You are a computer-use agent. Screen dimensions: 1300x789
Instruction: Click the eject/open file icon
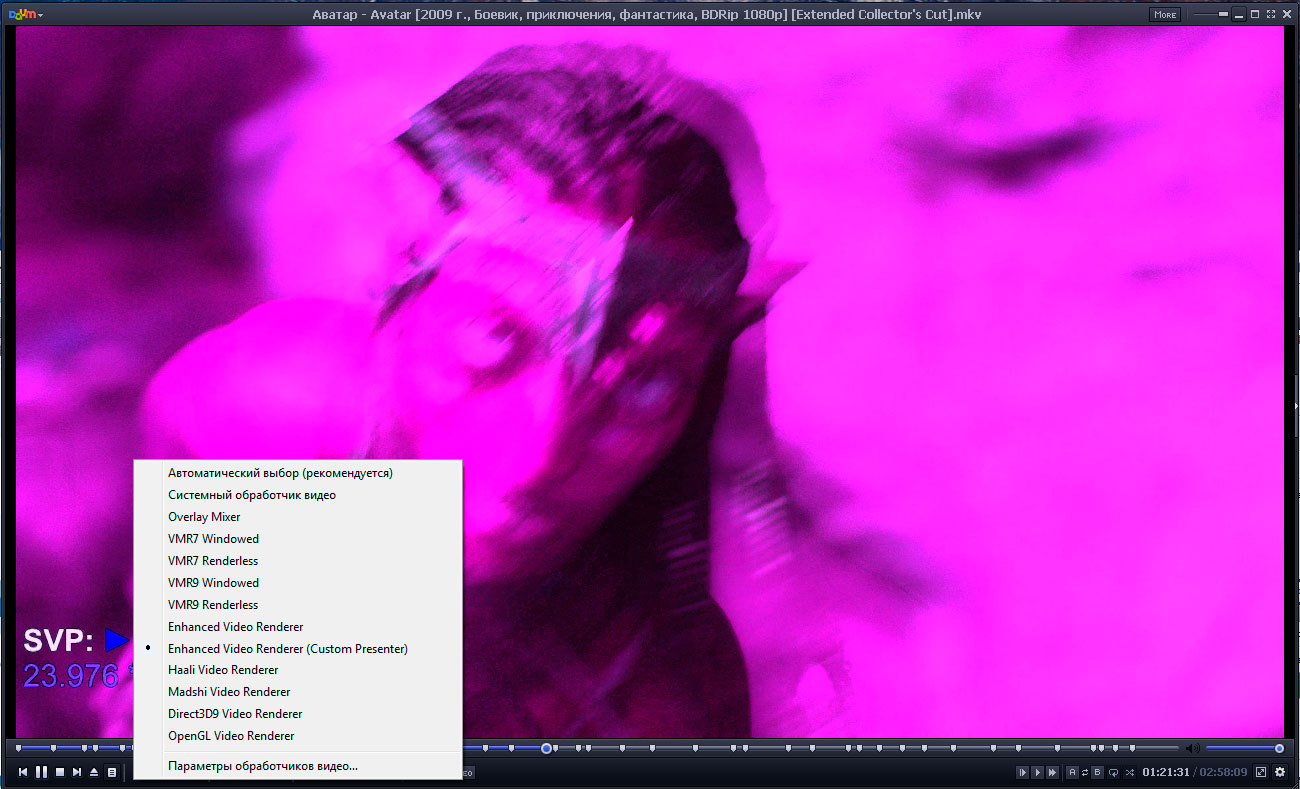(94, 772)
